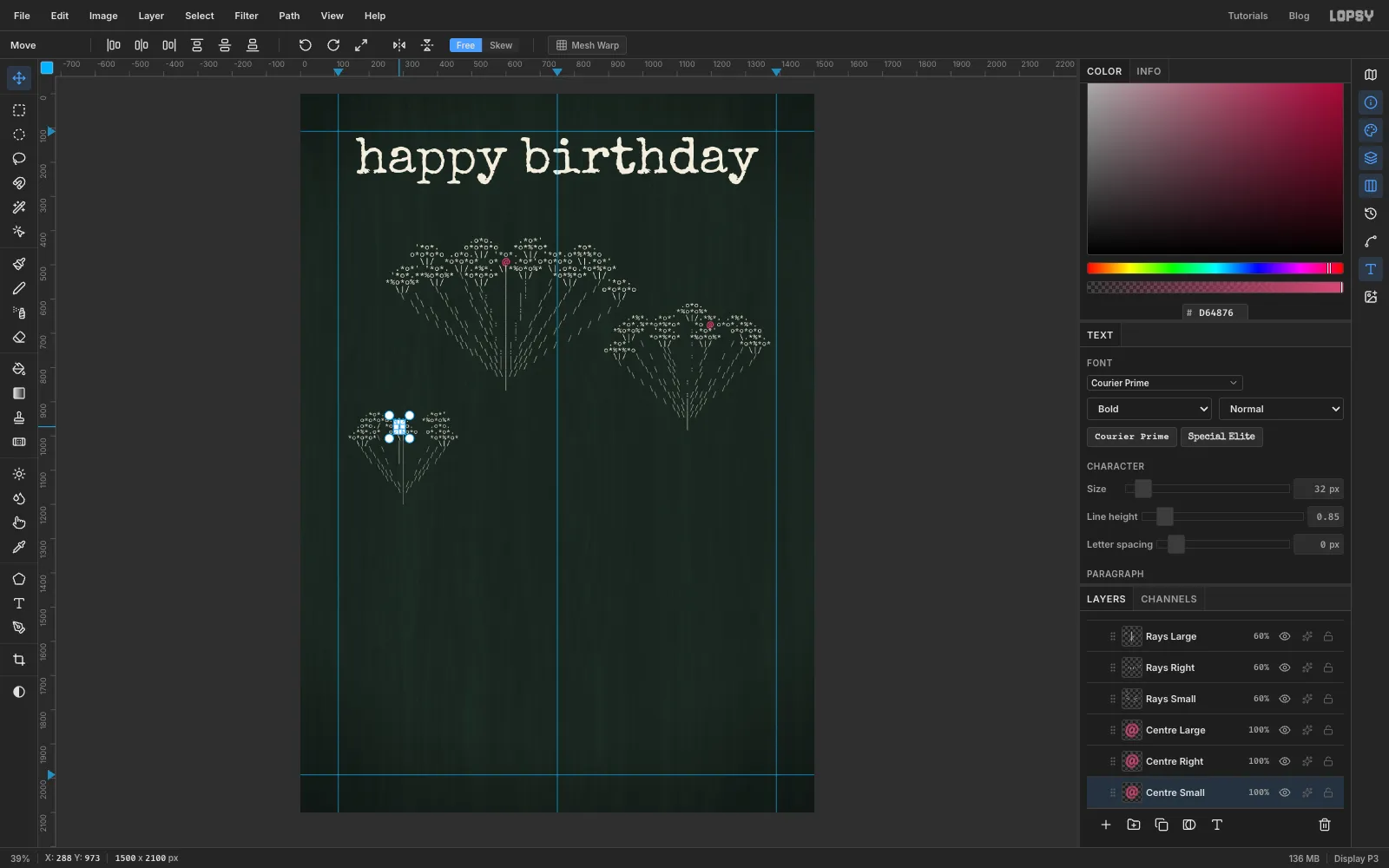
Task: Select the Text tool in left toolbar
Action: point(19,603)
